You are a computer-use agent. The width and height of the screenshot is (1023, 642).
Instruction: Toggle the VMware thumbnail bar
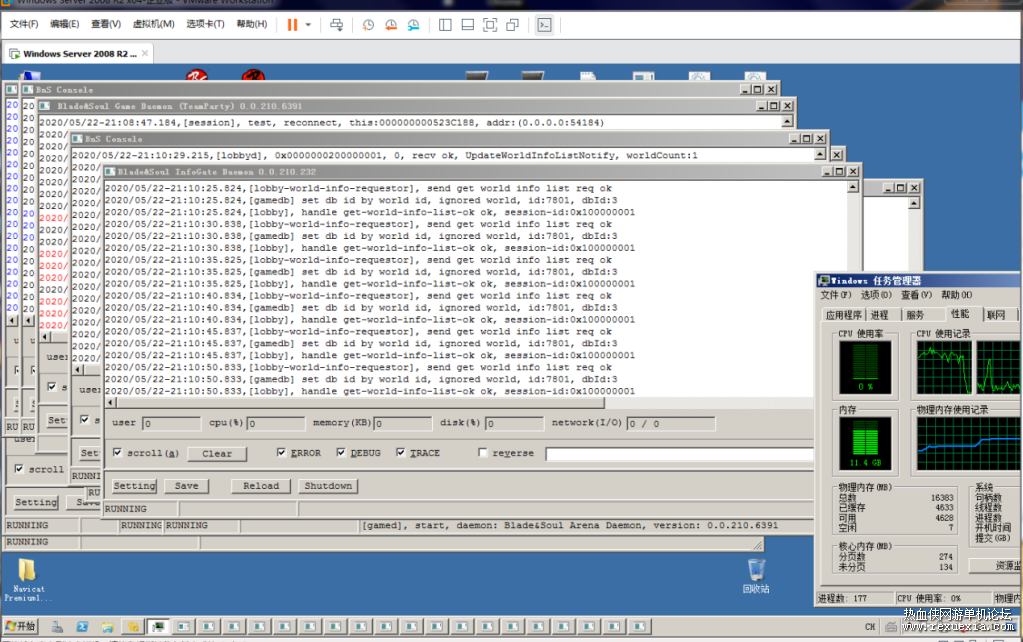[x=468, y=25]
